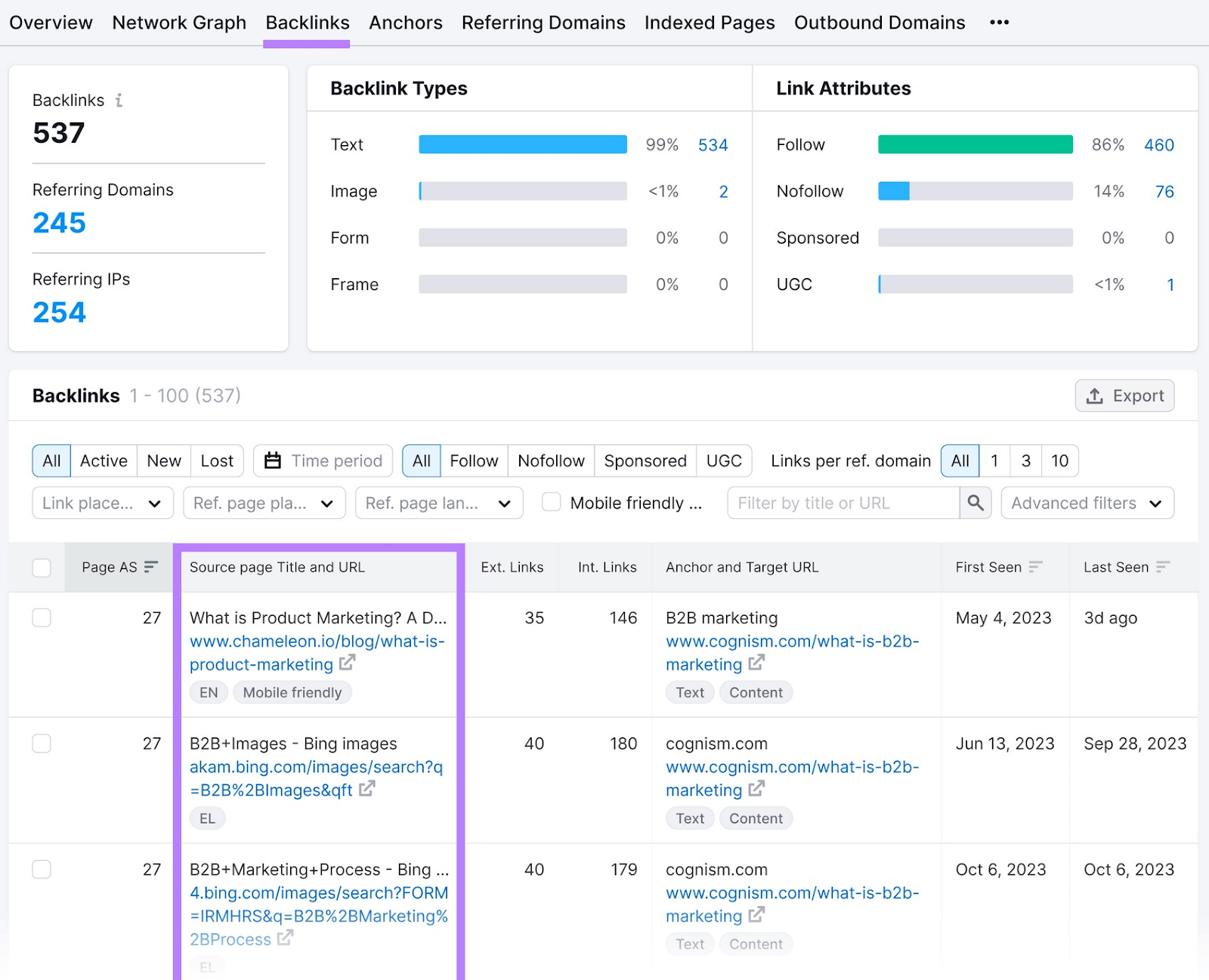Open the Referring Domains tab
1209x980 pixels.
coord(543,23)
